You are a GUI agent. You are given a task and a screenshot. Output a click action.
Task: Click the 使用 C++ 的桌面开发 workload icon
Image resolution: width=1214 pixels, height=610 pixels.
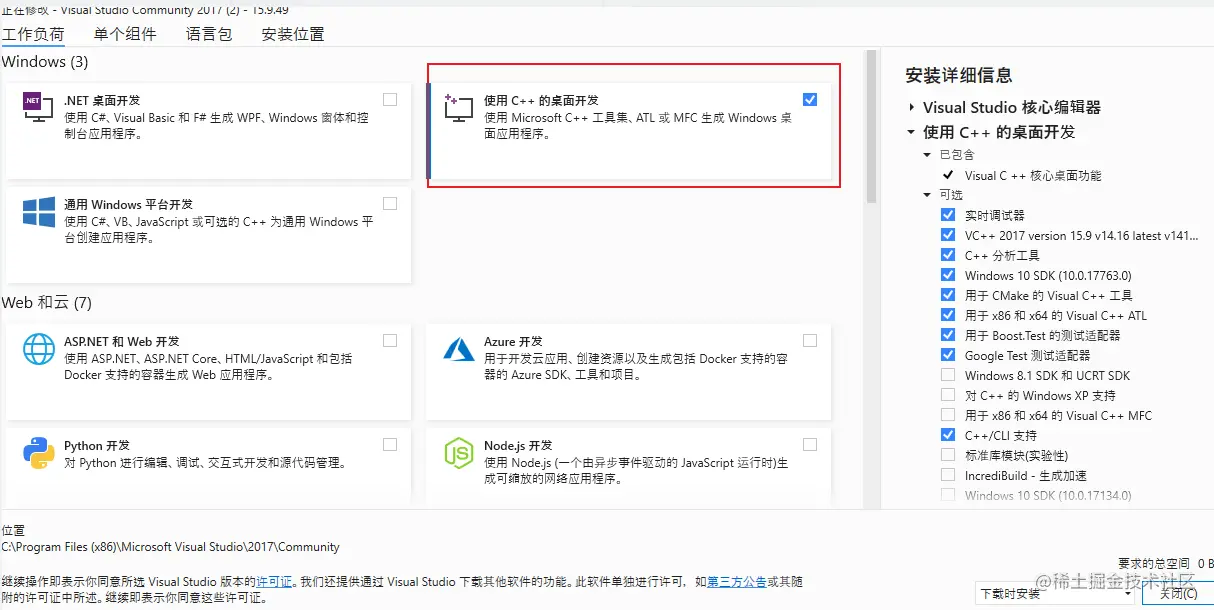[458, 108]
